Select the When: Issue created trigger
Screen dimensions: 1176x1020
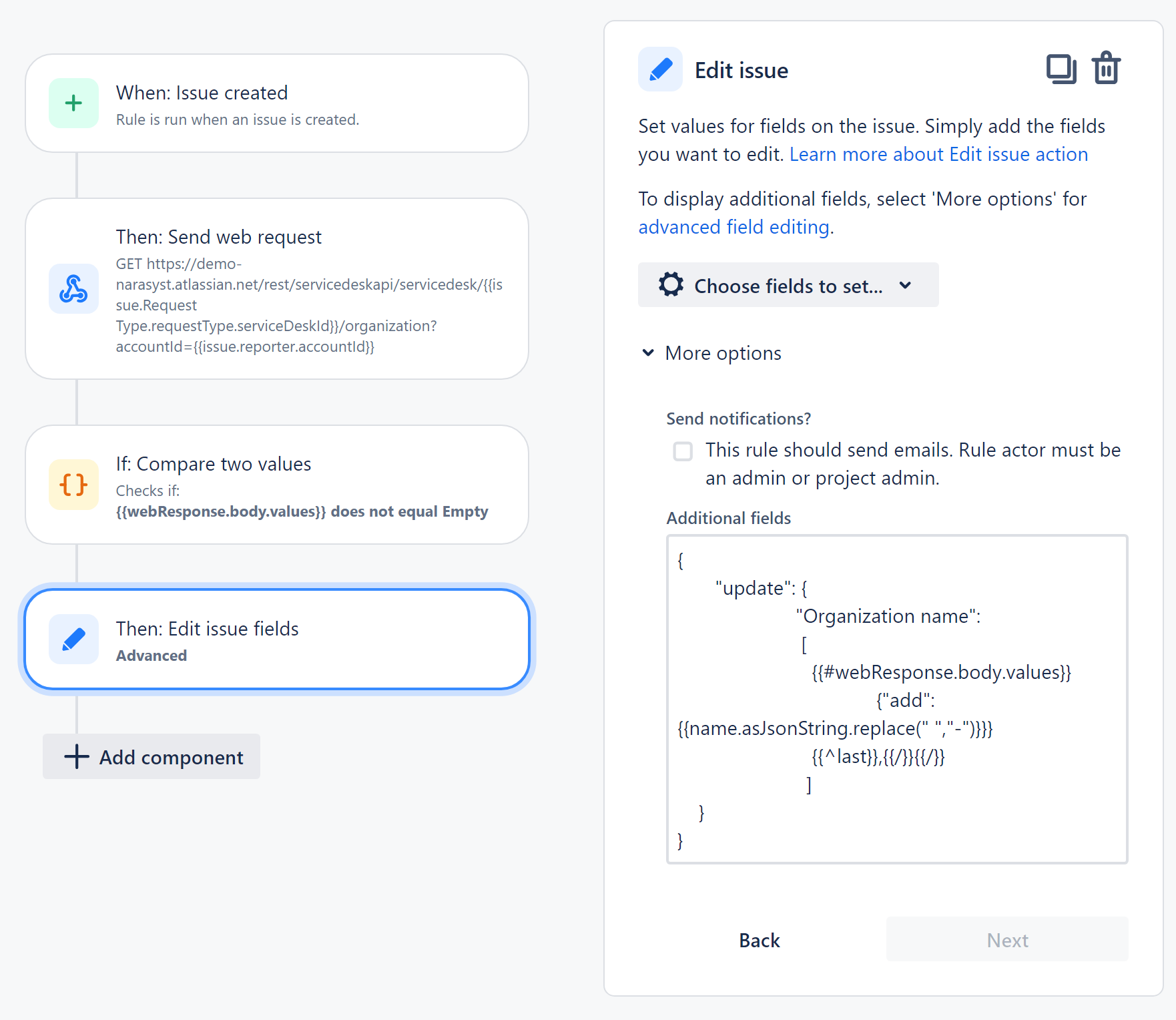[277, 103]
